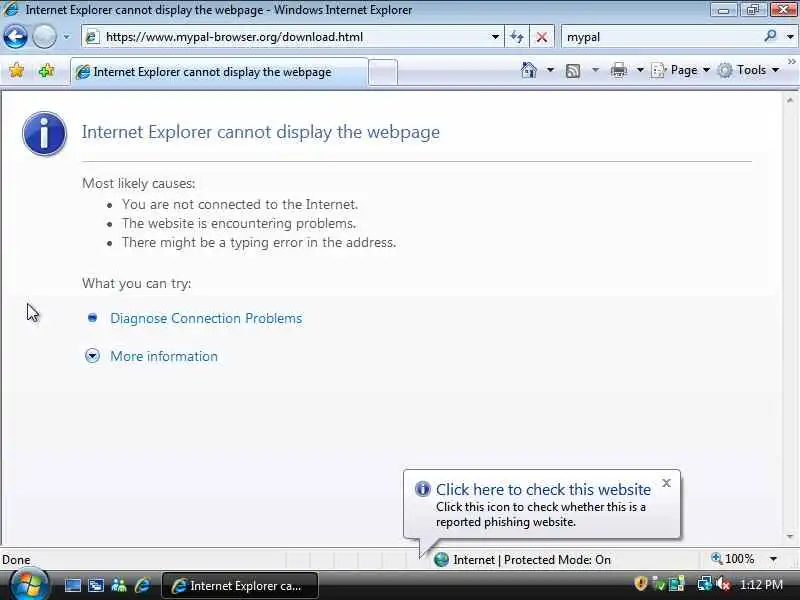Screen dimensions: 800x600
Task: Click the 100% zoom level button
Action: click(x=733, y=559)
